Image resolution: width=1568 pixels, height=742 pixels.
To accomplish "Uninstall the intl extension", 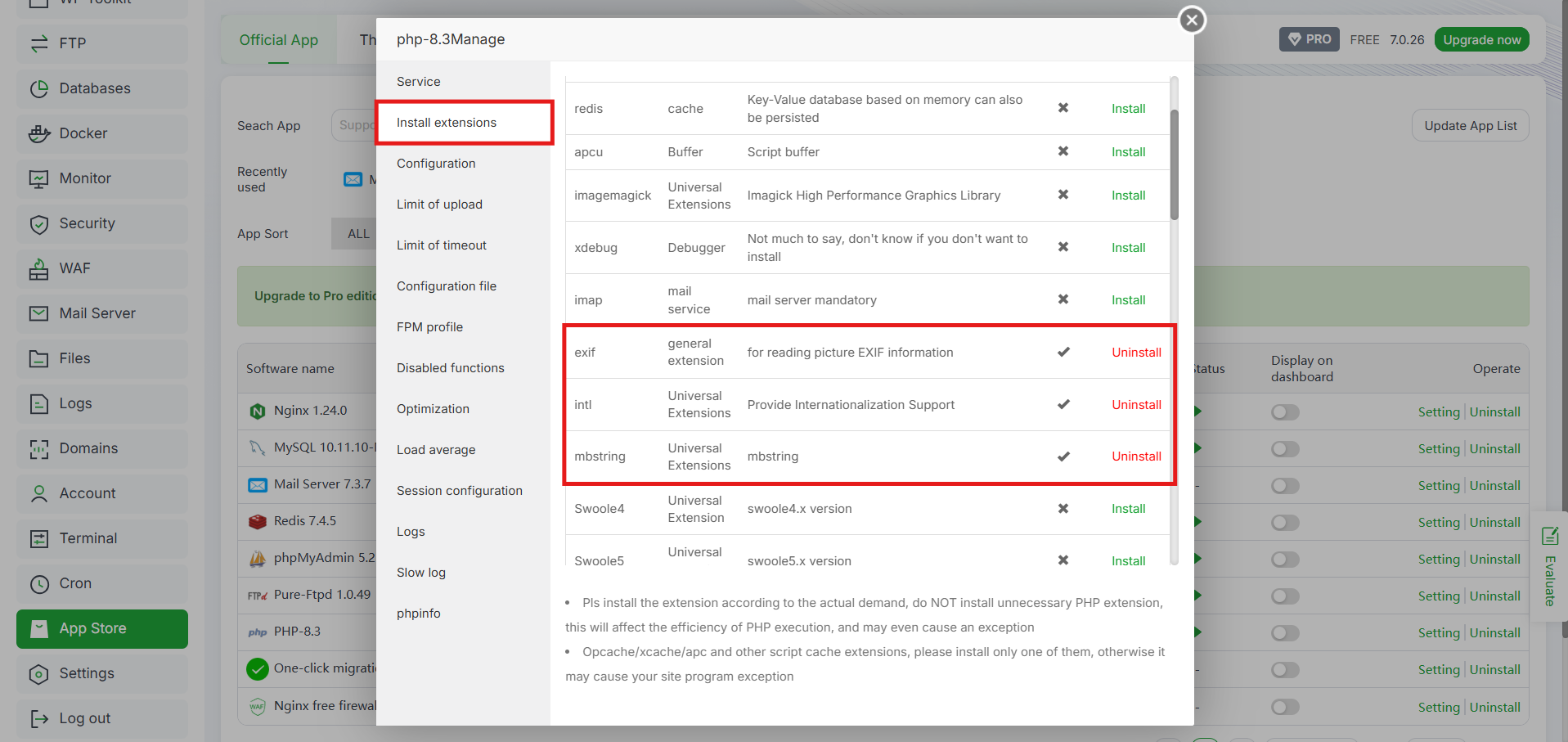I will pyautogui.click(x=1136, y=405).
